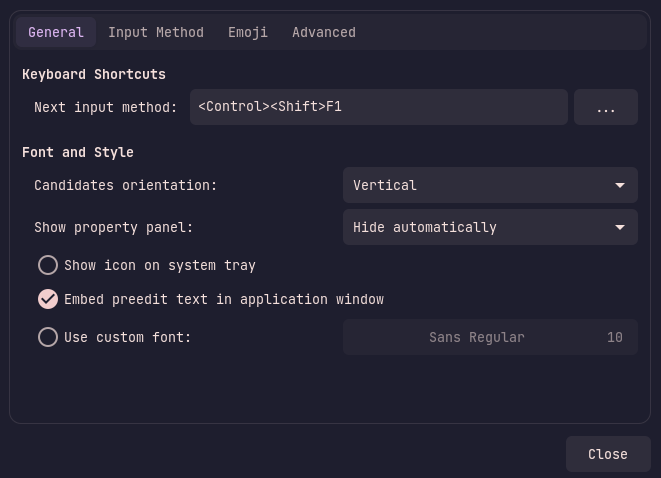Enable the Show icon on system tray checkbox
The height and width of the screenshot is (478, 661).
point(48,265)
